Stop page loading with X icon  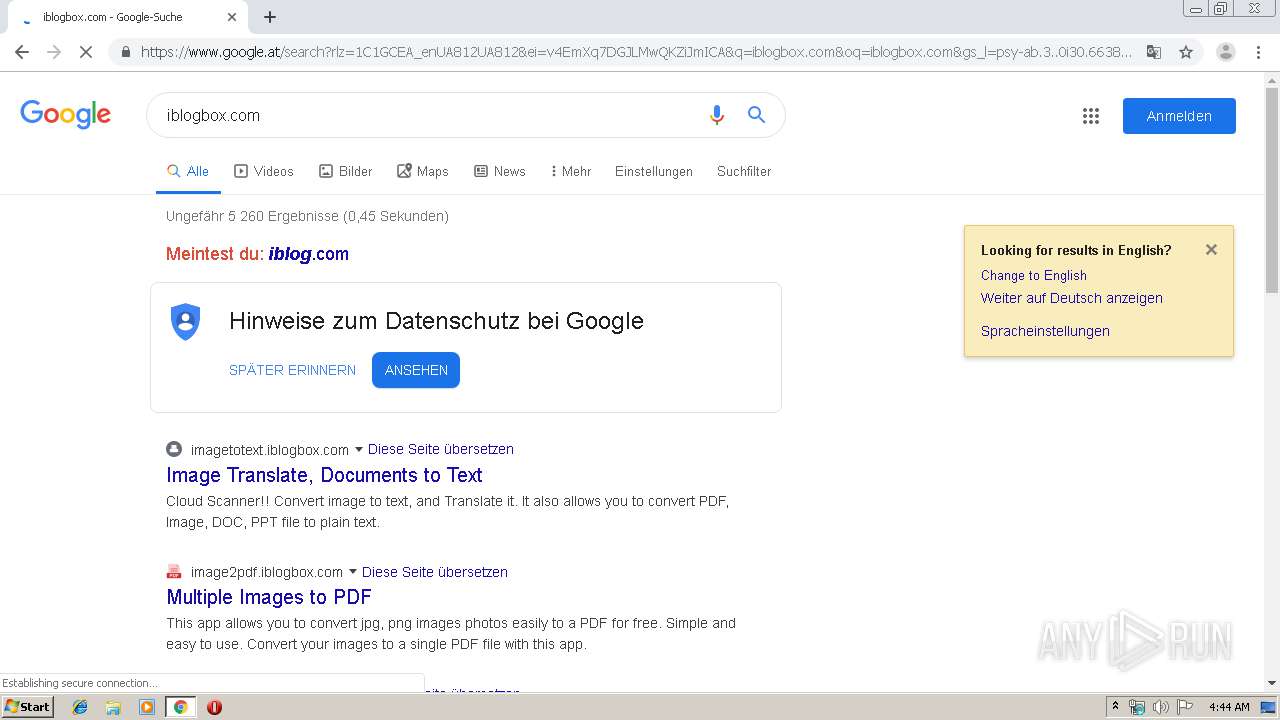86,52
